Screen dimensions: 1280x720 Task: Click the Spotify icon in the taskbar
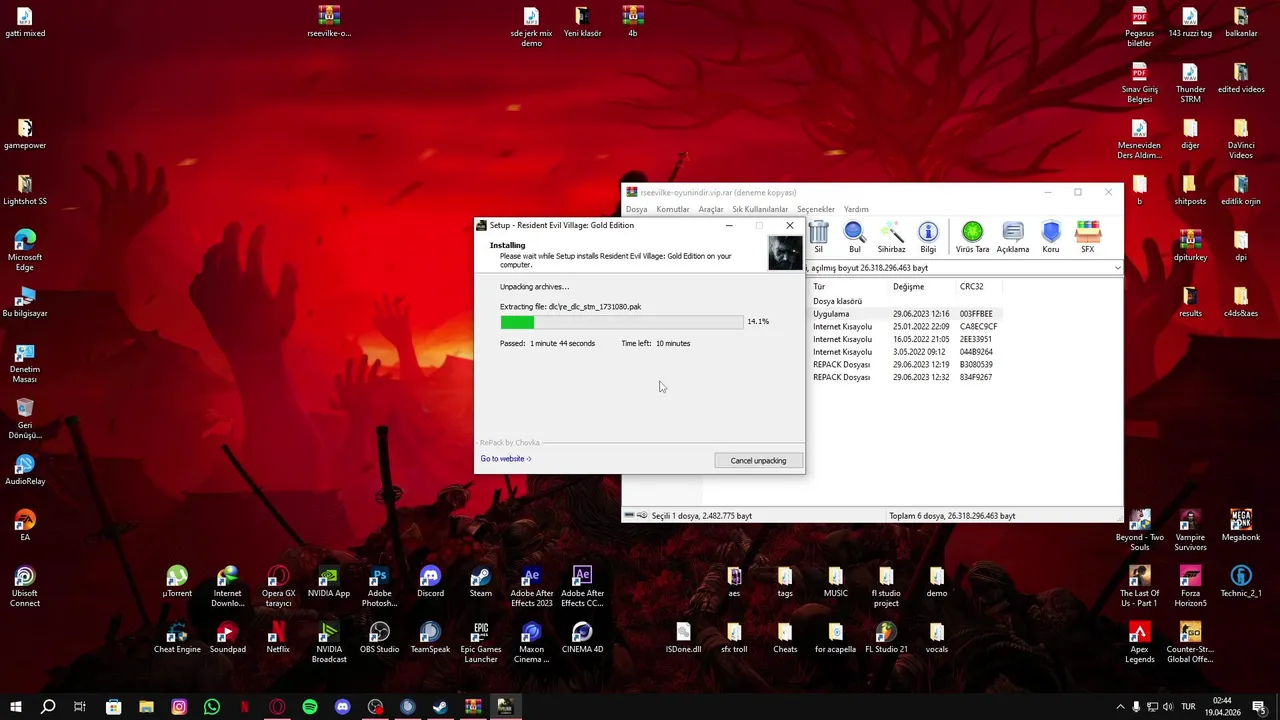[x=310, y=707]
